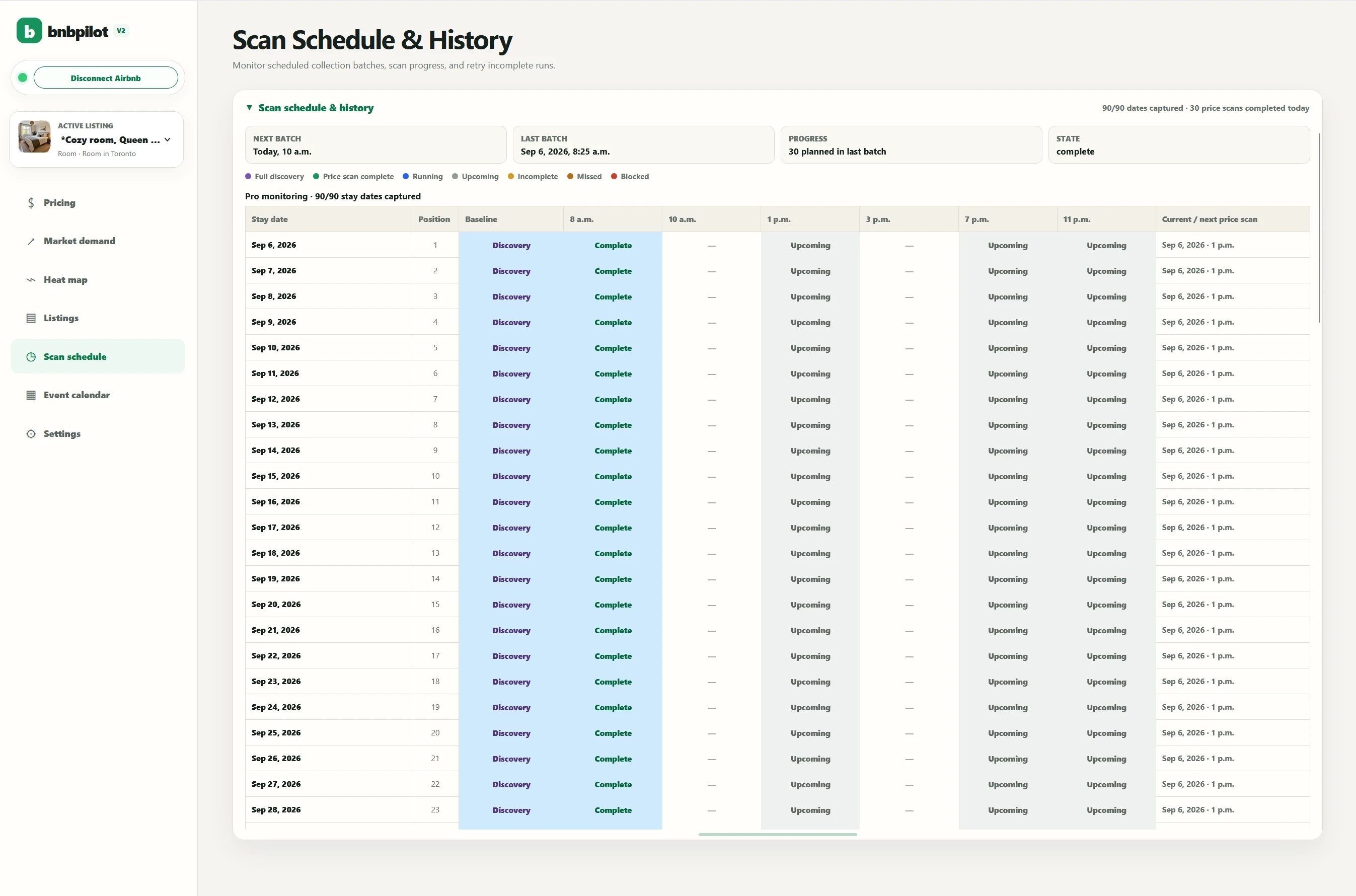The height and width of the screenshot is (896, 1356).
Task: Click the Complete cell for Sep 15, 2026
Action: (x=613, y=477)
